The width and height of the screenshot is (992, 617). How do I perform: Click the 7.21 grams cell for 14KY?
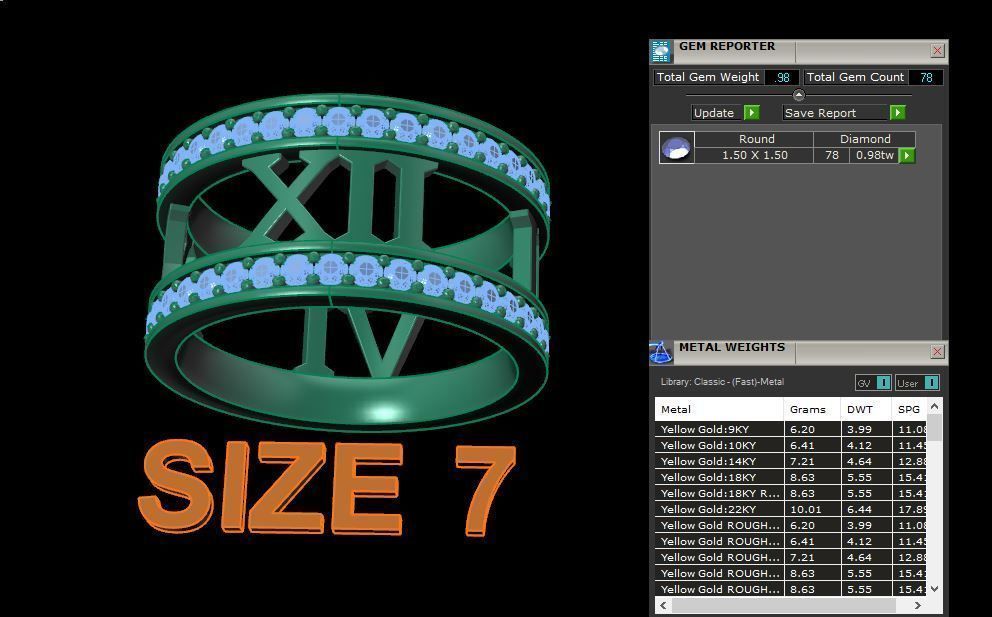(x=812, y=461)
